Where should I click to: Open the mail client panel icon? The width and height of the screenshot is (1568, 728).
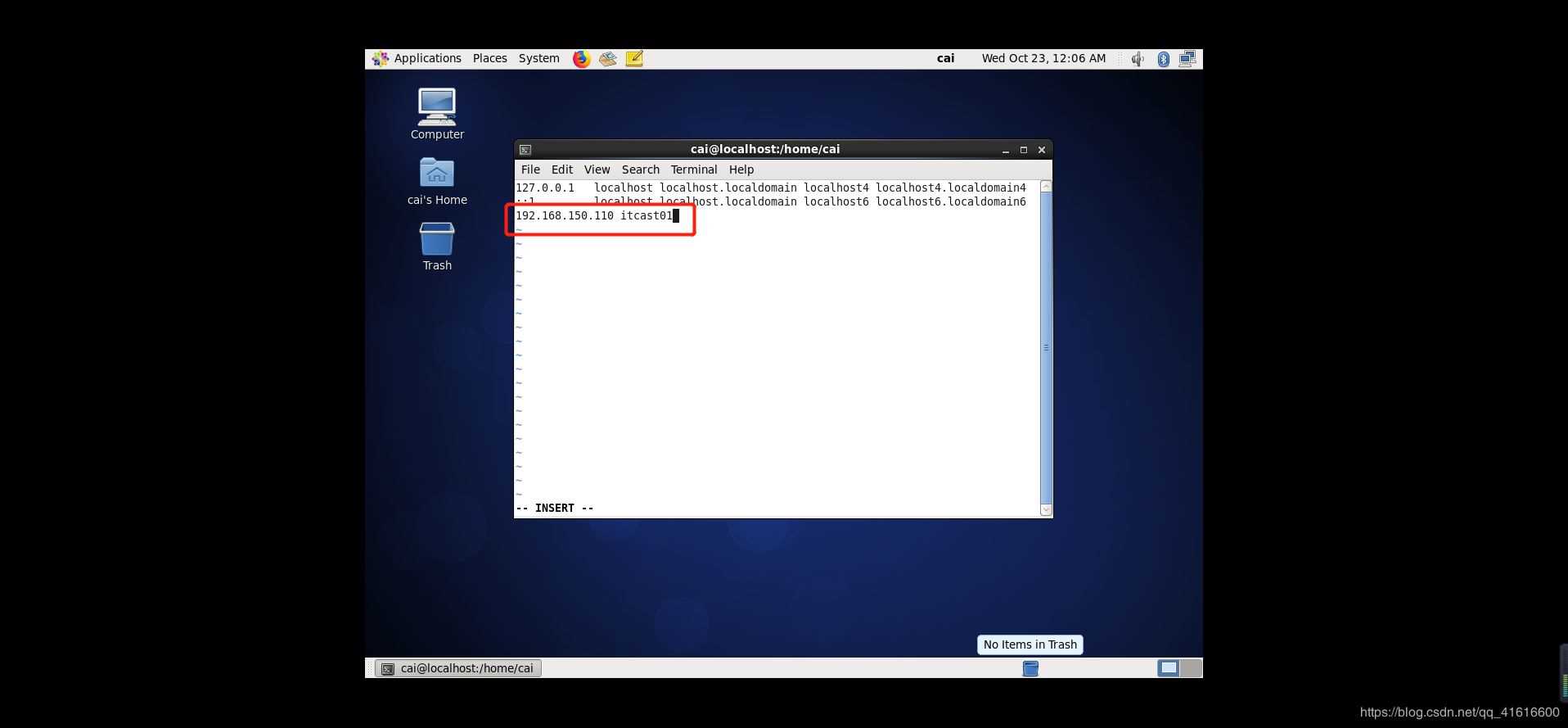[x=607, y=59]
